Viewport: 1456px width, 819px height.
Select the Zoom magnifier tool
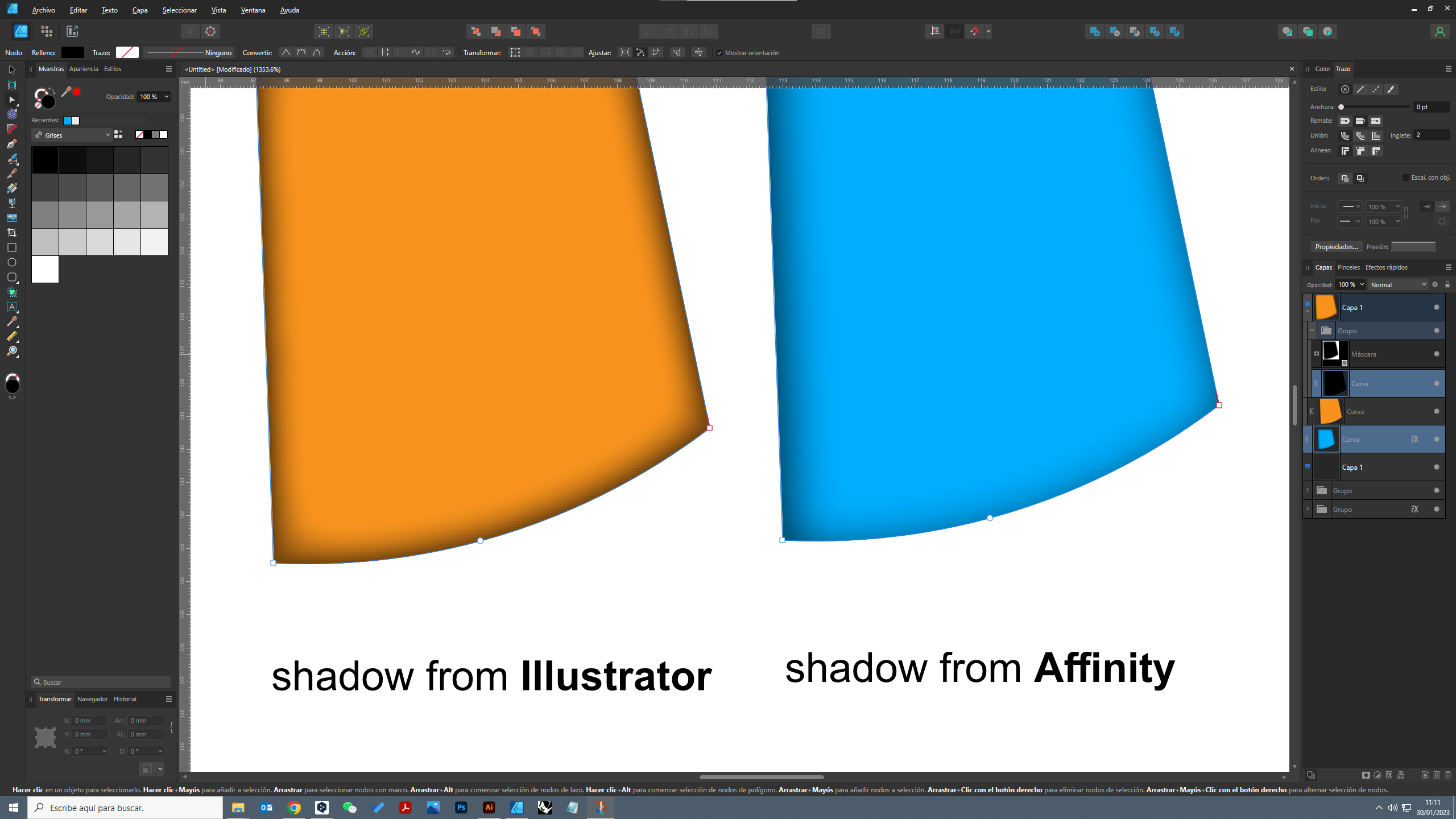(x=12, y=351)
